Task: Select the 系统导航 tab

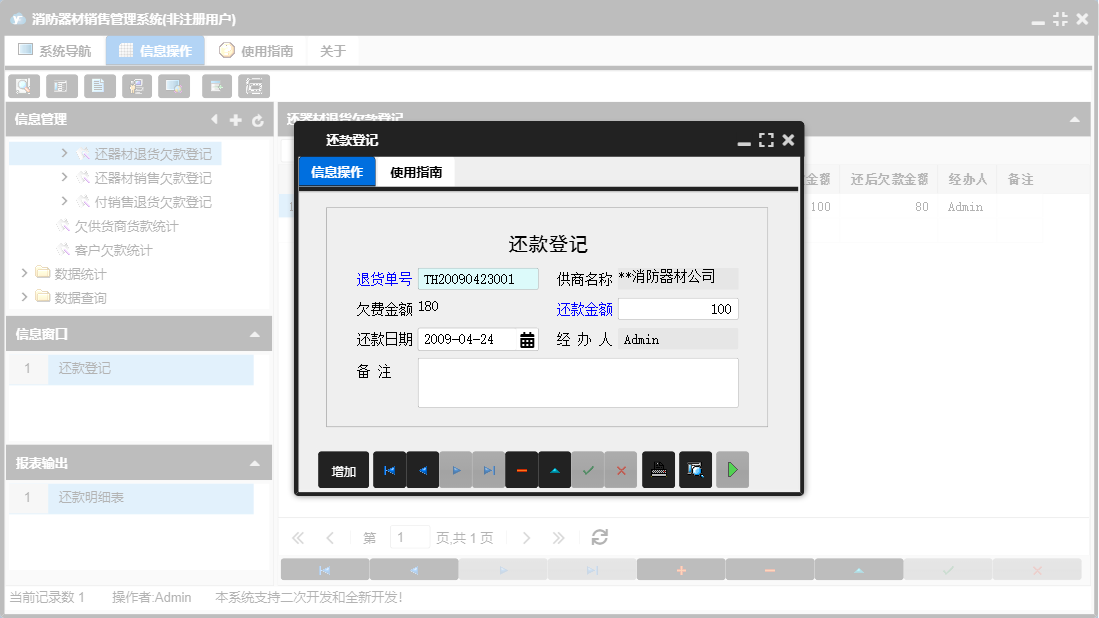Action: pos(55,49)
